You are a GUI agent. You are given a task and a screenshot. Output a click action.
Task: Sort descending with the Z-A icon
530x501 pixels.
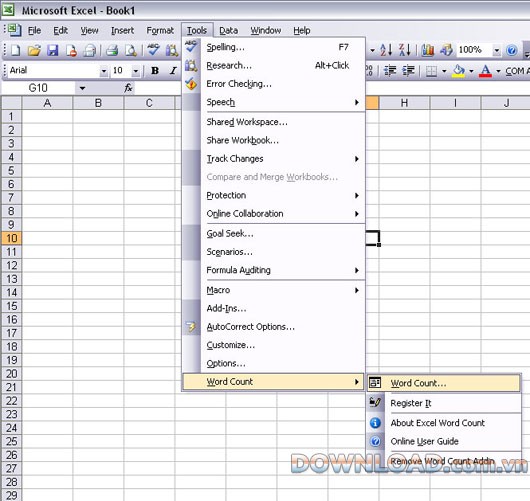click(x=405, y=50)
